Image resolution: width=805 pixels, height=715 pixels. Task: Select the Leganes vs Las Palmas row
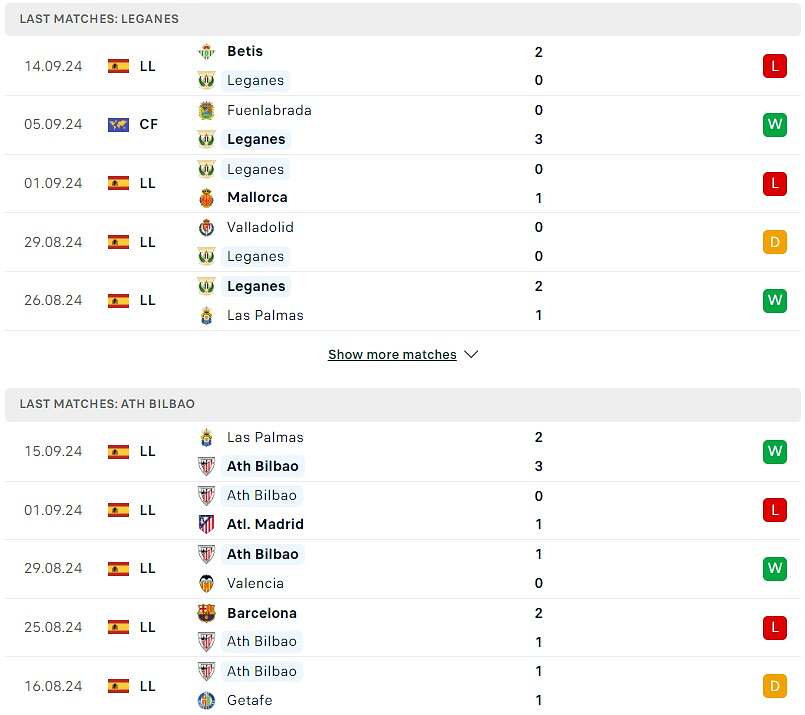click(x=400, y=301)
